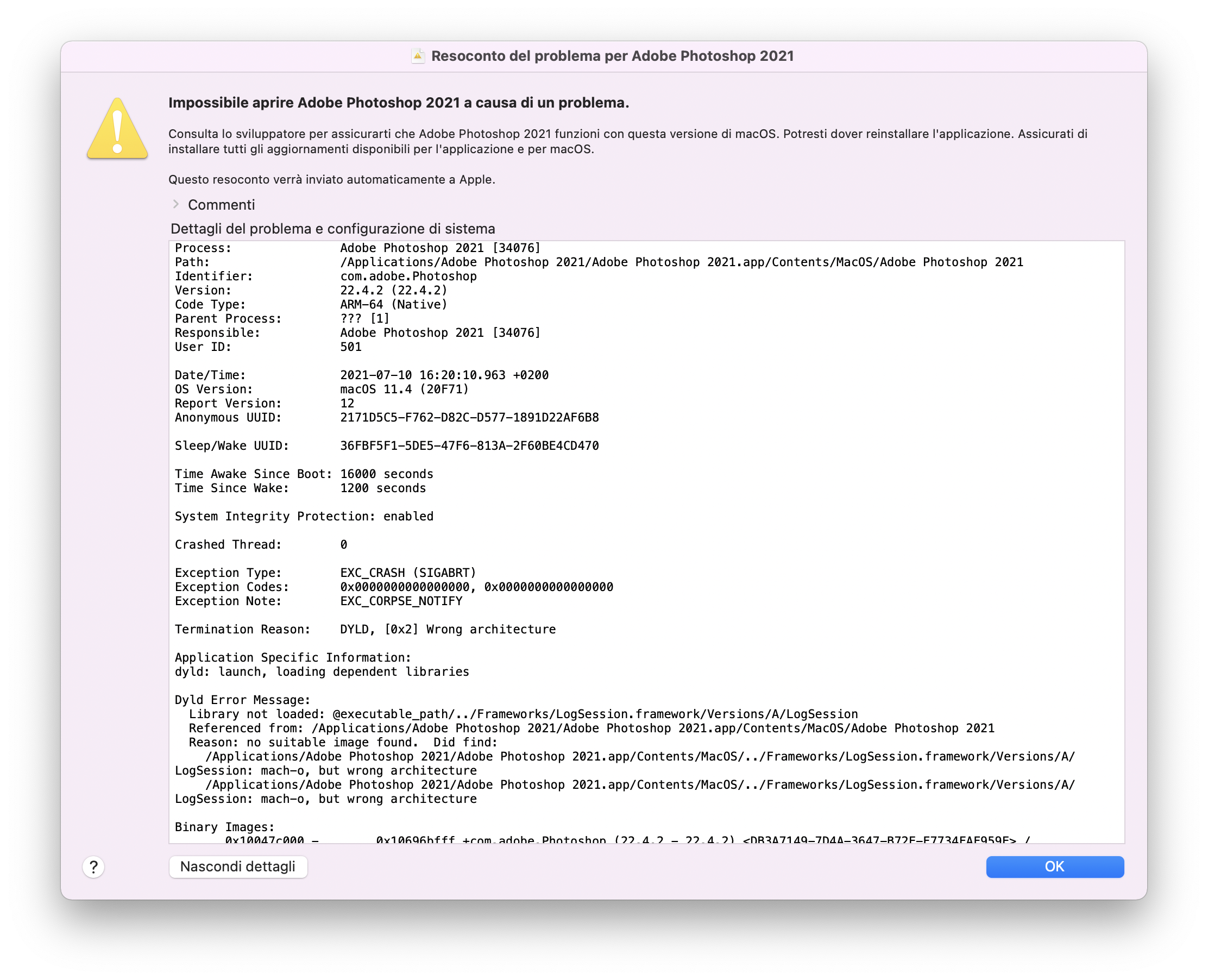The width and height of the screenshot is (1208, 980).
Task: Click Crashed Thread value 0
Action: tap(343, 544)
